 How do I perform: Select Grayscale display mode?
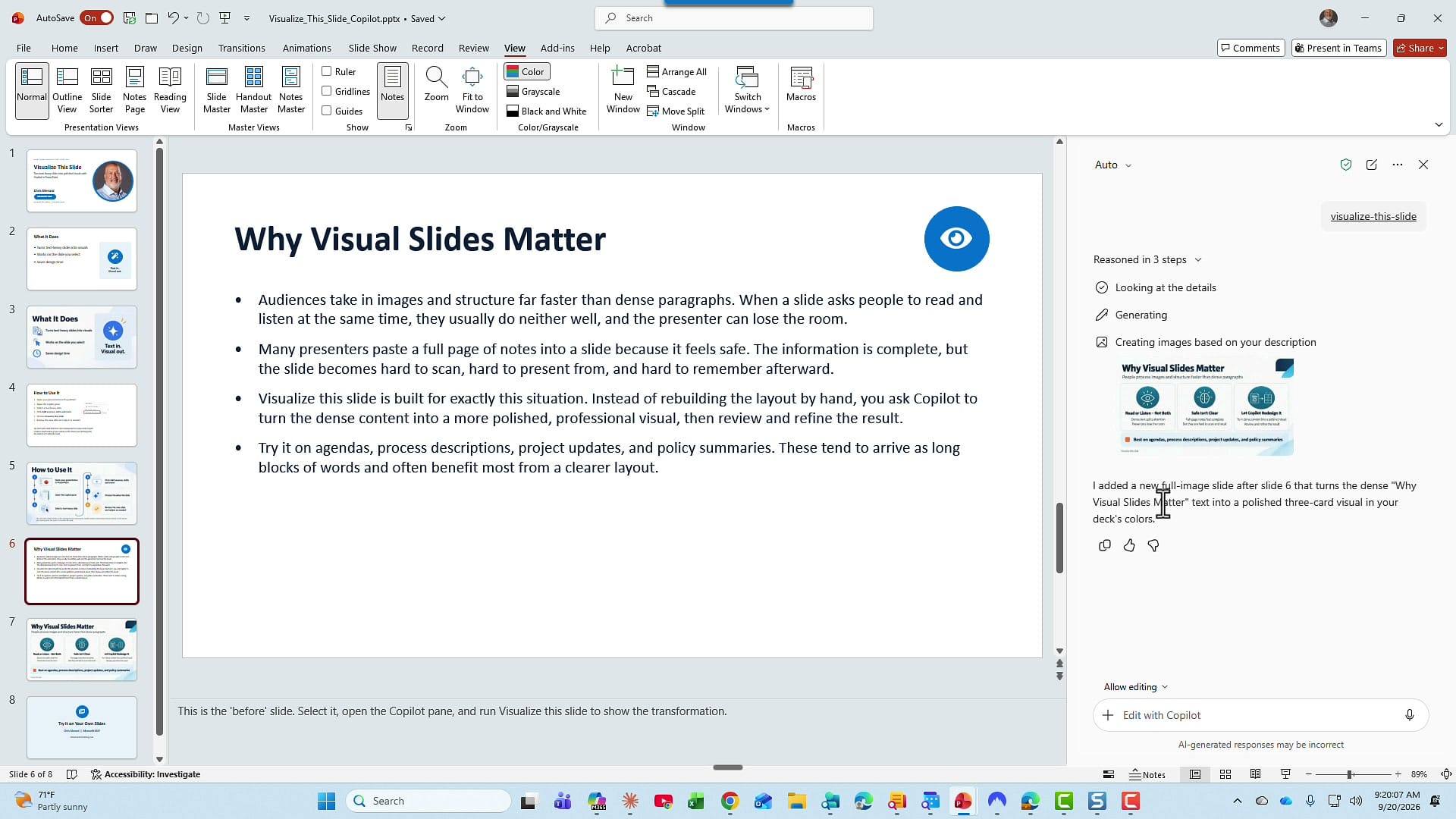[533, 92]
